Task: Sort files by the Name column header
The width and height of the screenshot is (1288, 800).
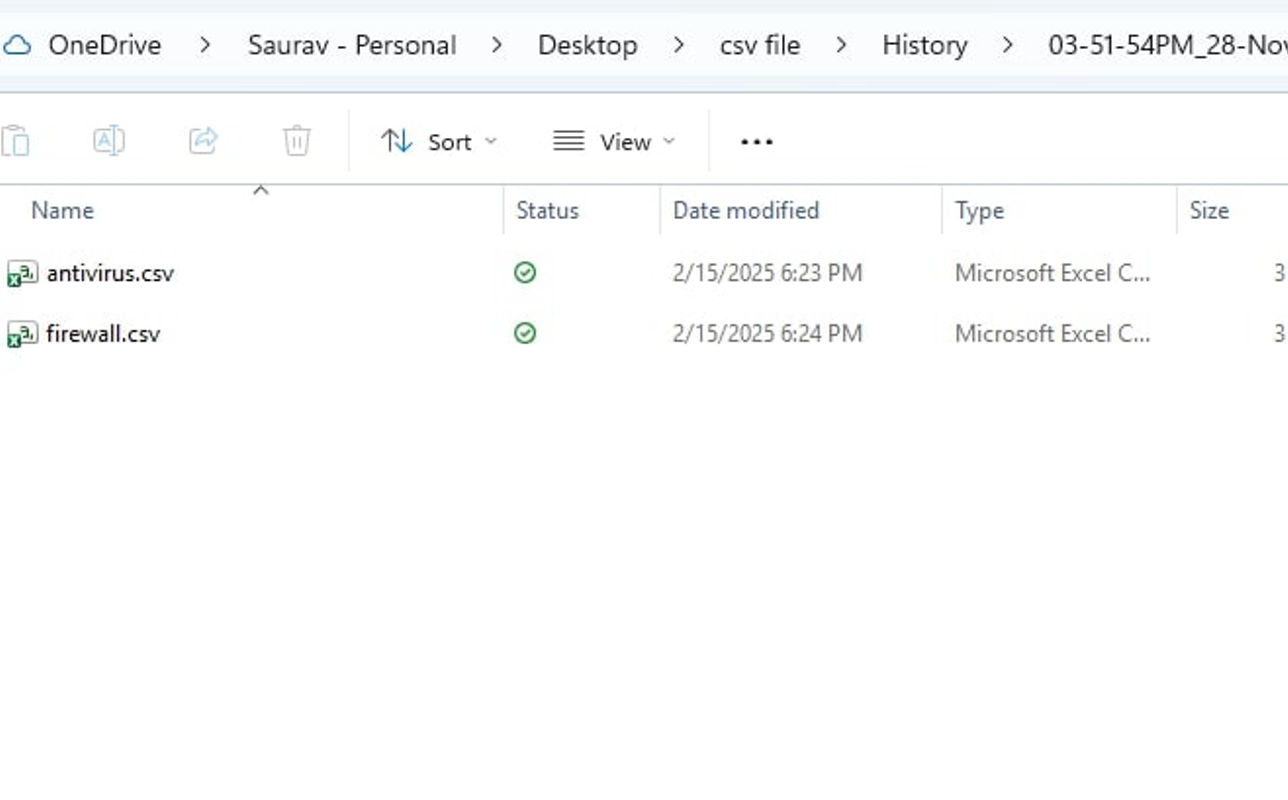Action: pyautogui.click(x=62, y=210)
